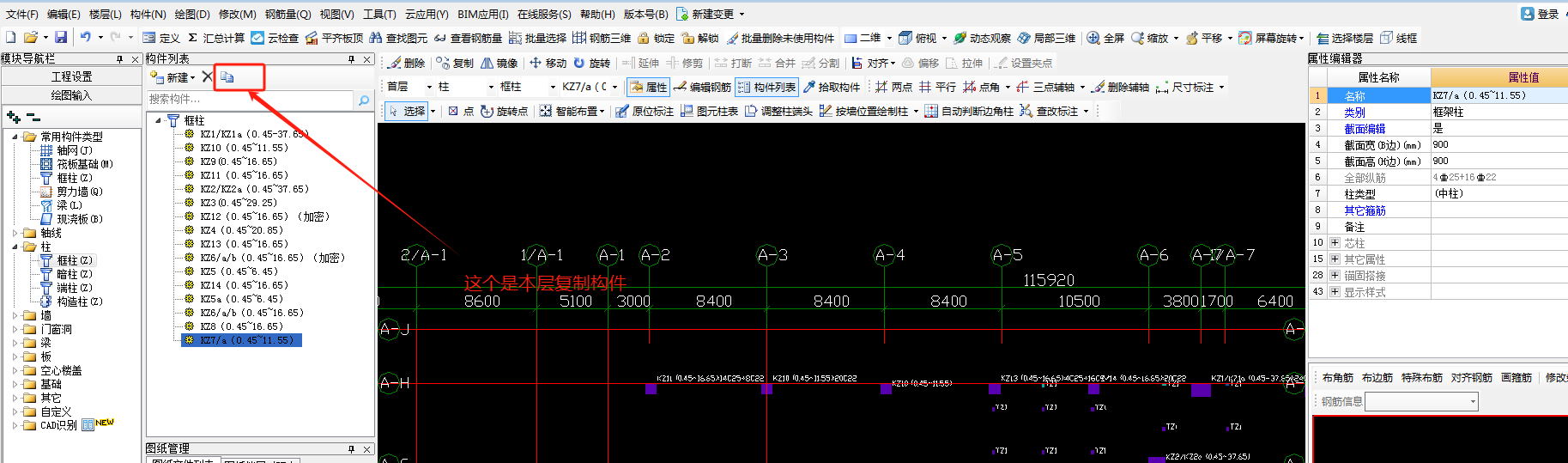1568x463 pixels.
Task: Open the 云应用(Y) menu
Action: (427, 14)
